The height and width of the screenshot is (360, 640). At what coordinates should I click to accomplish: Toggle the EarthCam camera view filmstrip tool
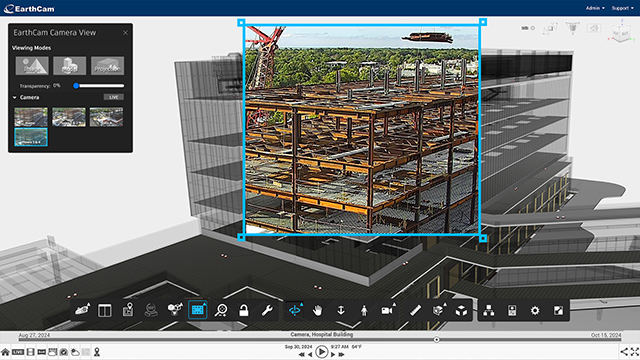tap(198, 310)
